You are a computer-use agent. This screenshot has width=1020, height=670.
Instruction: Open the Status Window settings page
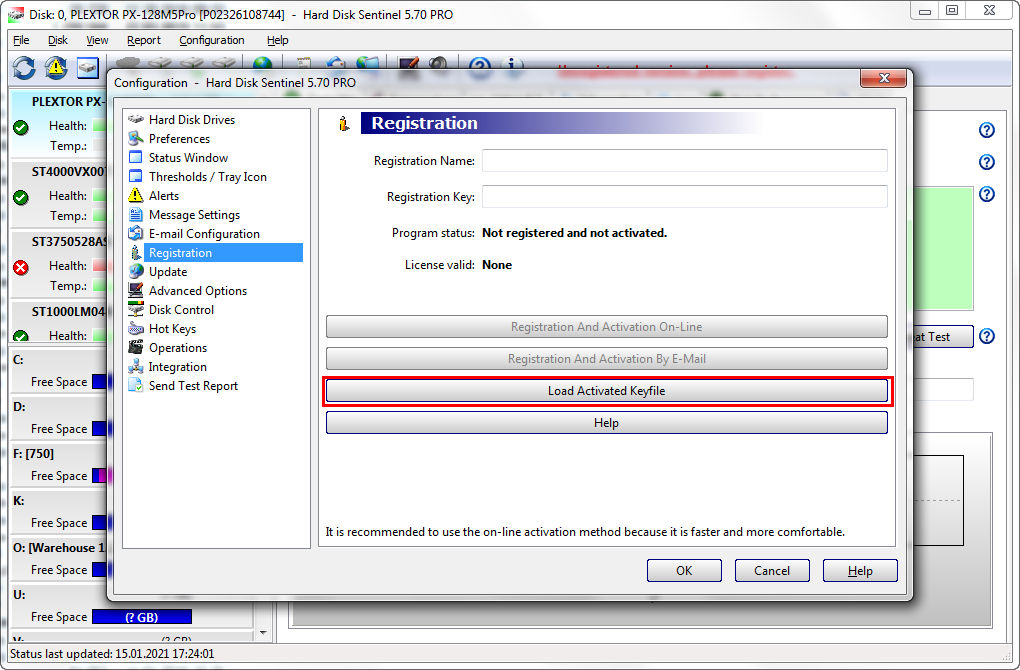click(188, 157)
